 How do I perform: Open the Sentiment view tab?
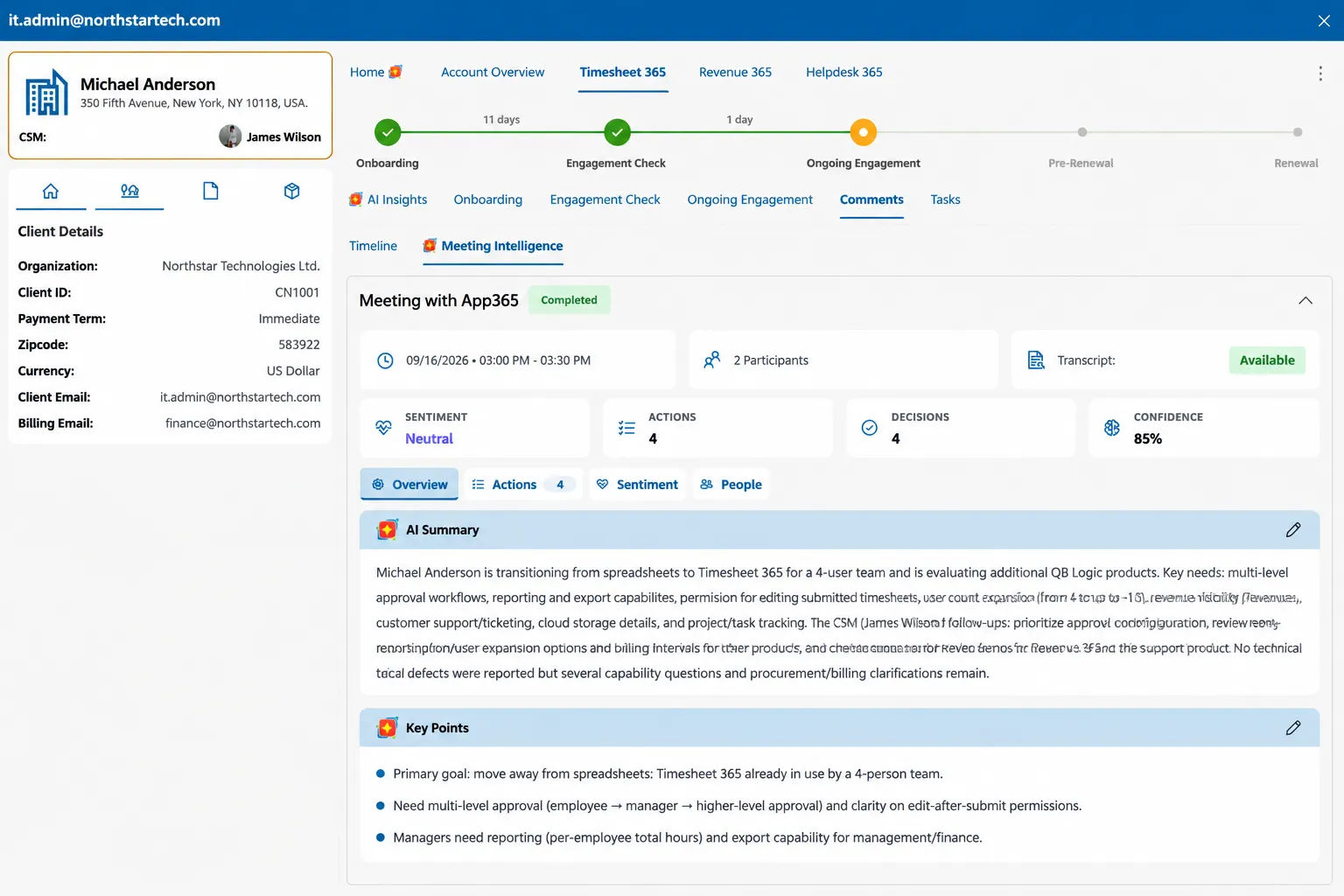pyautogui.click(x=637, y=485)
